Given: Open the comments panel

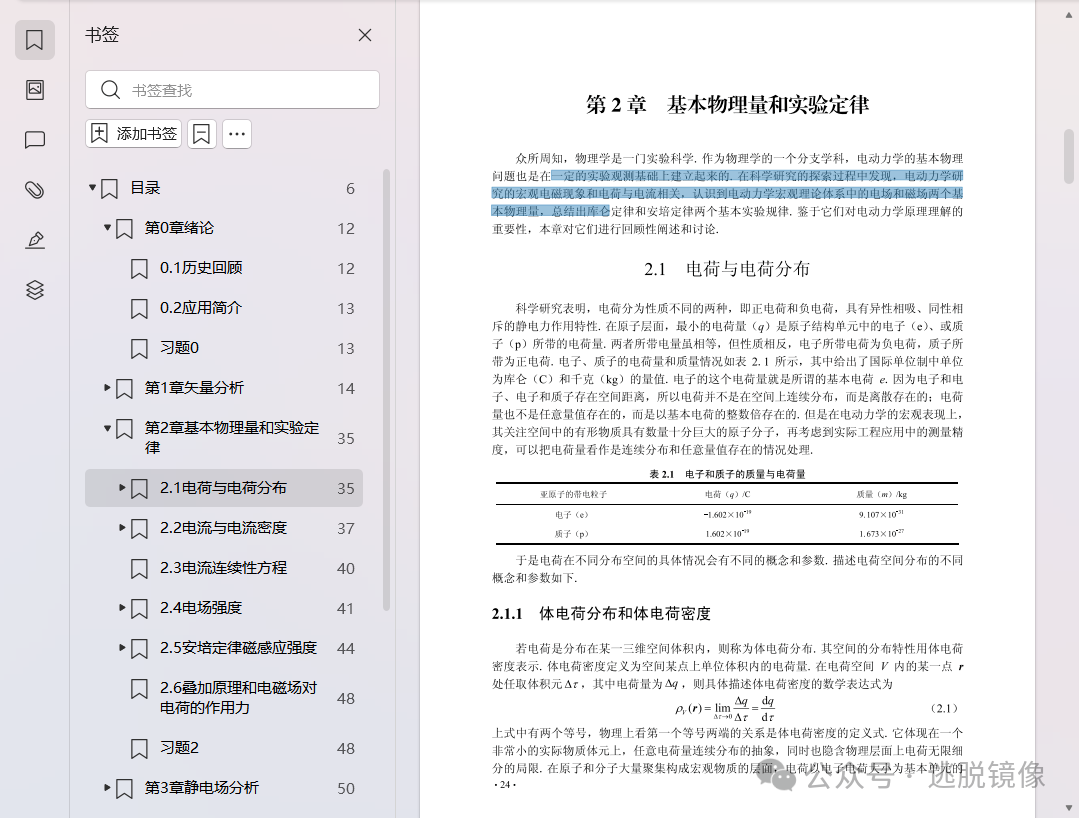Looking at the screenshot, I should click(34, 140).
